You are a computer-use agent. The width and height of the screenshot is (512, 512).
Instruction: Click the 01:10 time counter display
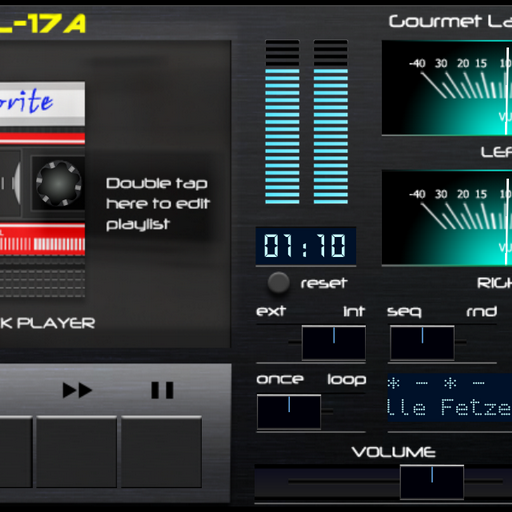(306, 246)
